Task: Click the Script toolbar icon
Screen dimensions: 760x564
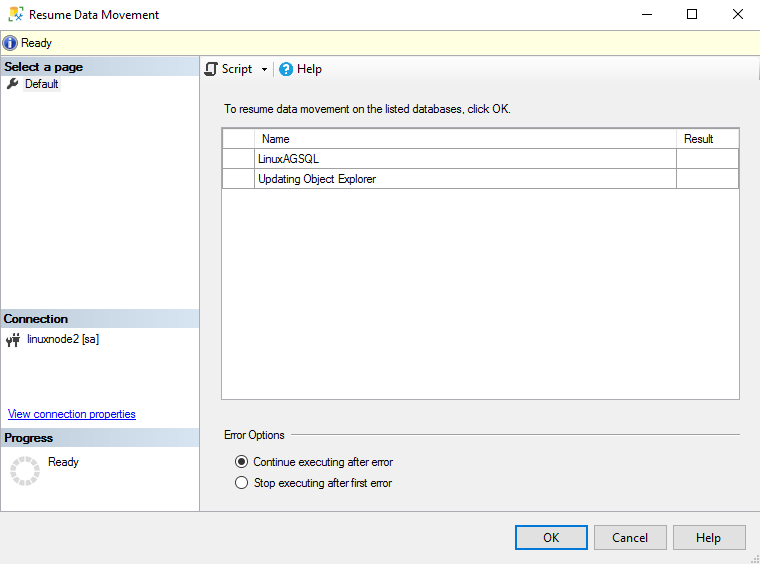Action: pyautogui.click(x=211, y=69)
